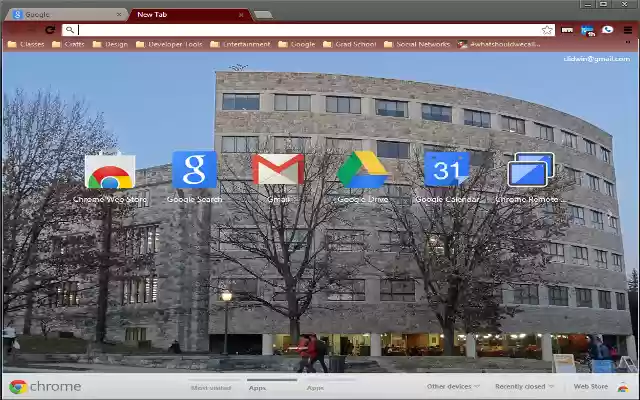Viewport: 640px width, 400px height.
Task: Click the signed-in gmail.com account address
Action: pyautogui.click(x=596, y=59)
